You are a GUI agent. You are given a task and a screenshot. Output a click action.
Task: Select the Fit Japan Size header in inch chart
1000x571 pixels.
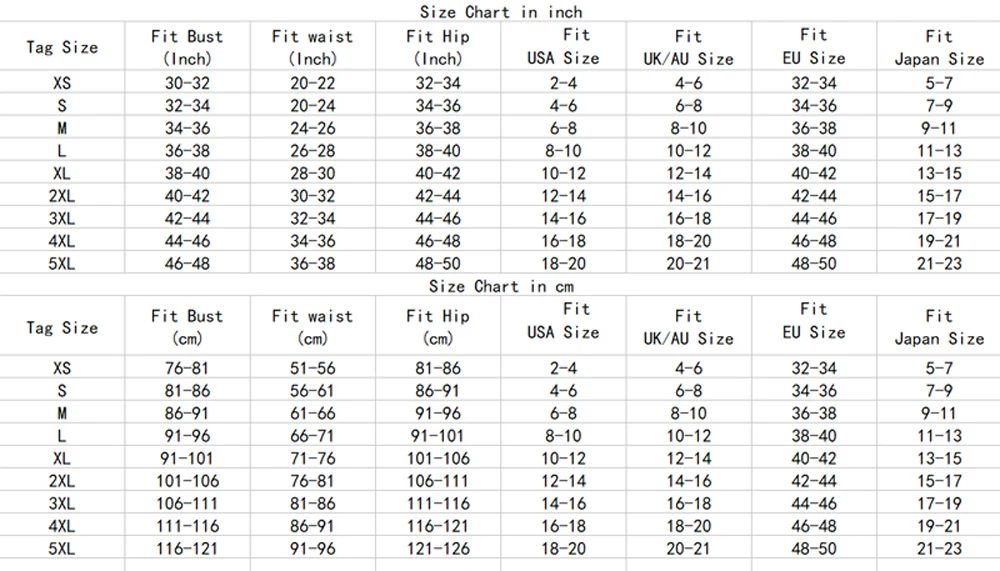939,47
